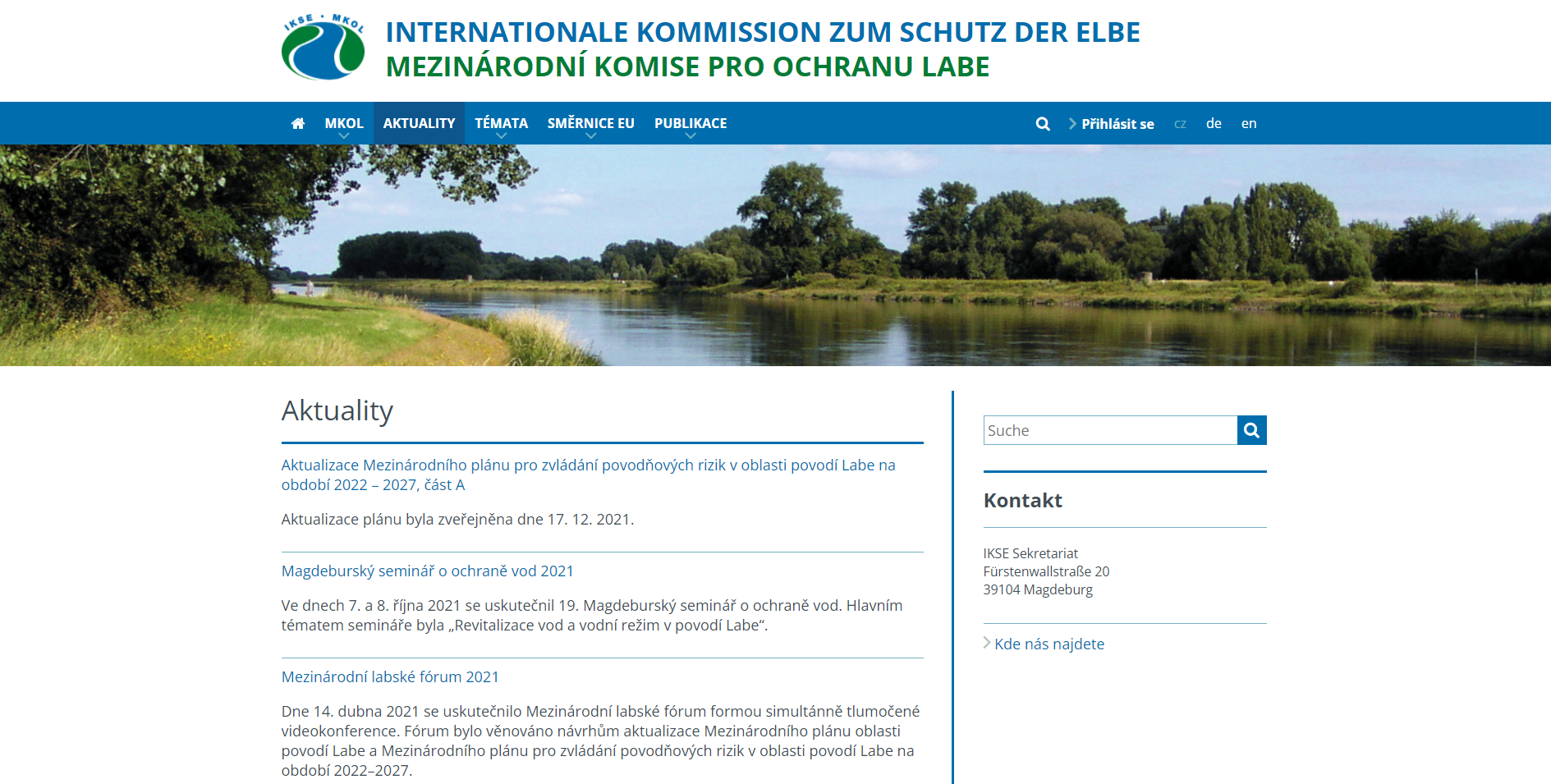This screenshot has width=1551, height=784.
Task: Select the AKTUALITY menu item
Action: coord(419,123)
